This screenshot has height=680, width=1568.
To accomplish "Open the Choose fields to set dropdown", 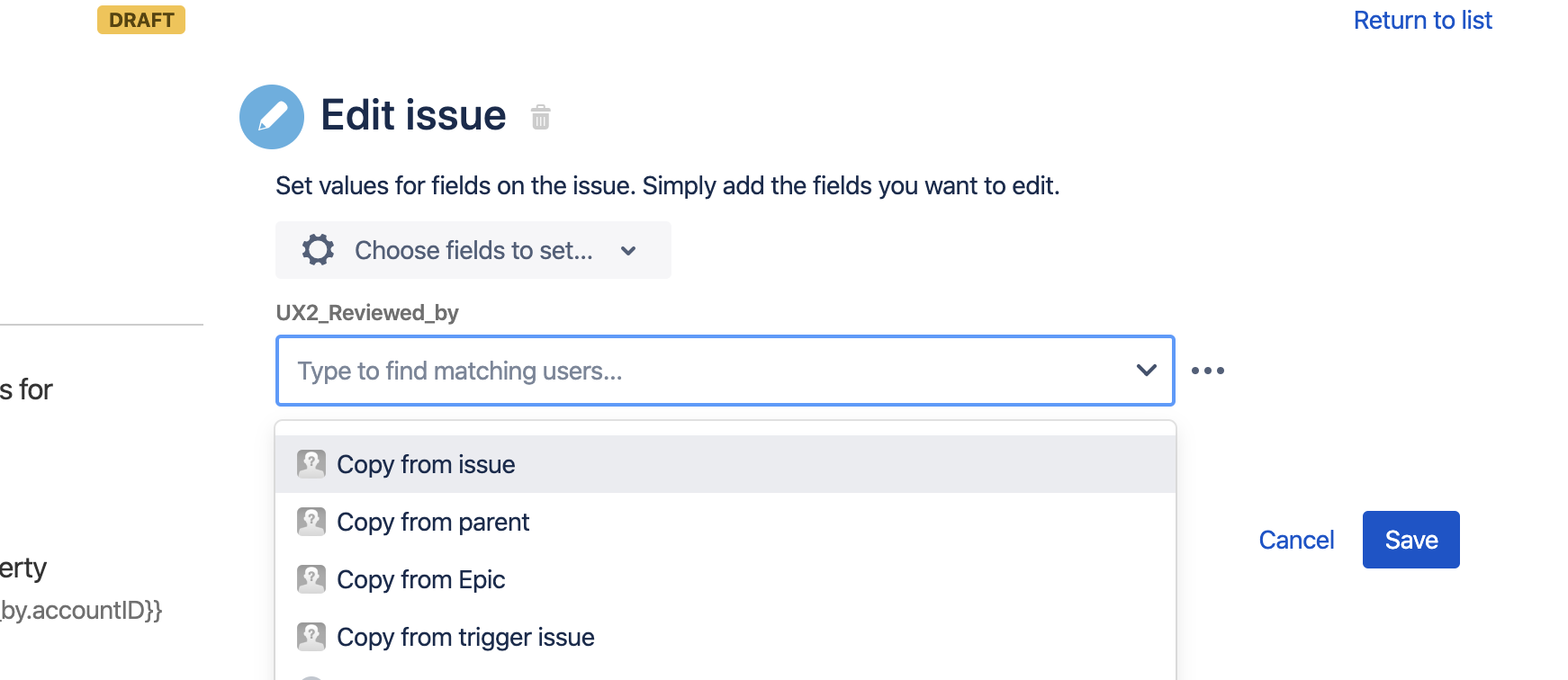I will click(473, 250).
